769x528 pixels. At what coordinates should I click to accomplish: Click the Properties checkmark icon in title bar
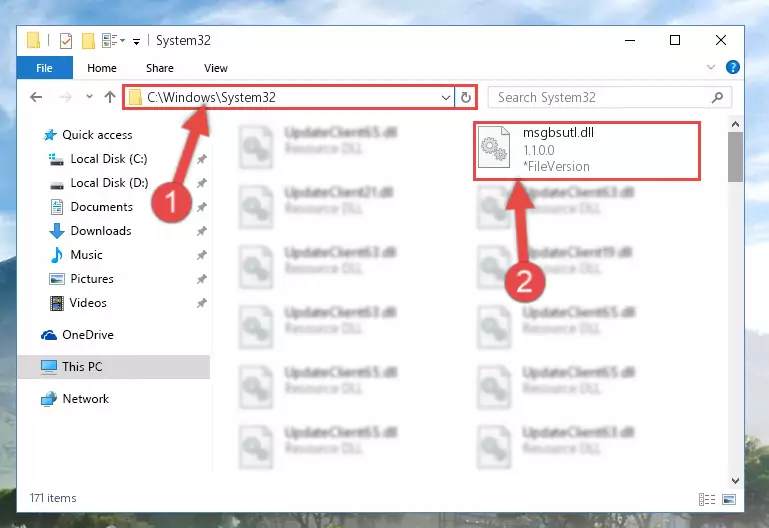[x=66, y=41]
